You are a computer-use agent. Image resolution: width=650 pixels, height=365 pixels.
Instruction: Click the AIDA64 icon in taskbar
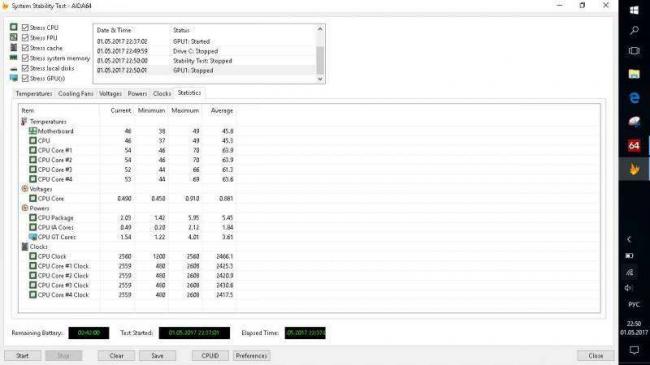click(633, 146)
